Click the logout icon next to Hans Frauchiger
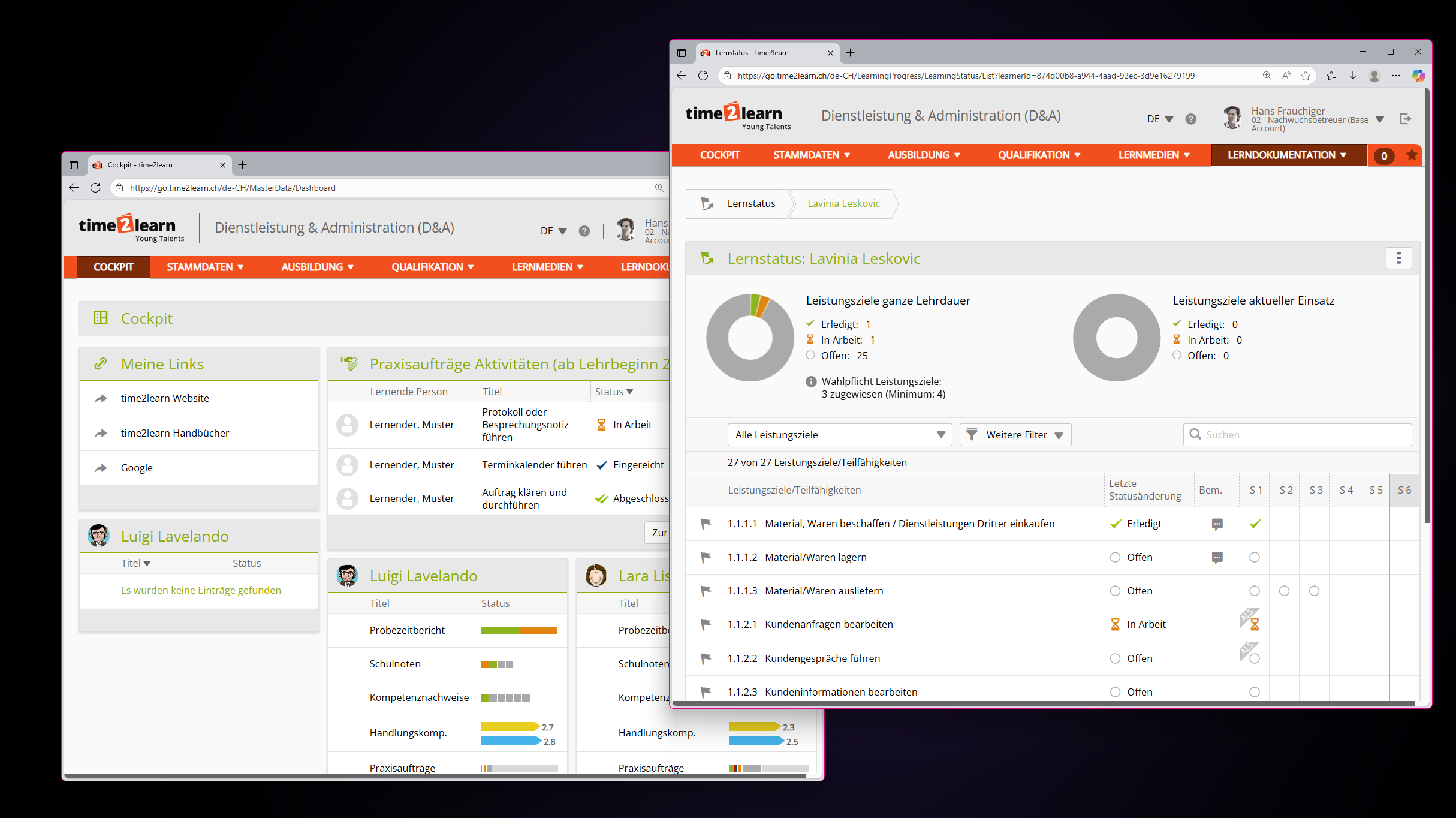The width and height of the screenshot is (1456, 818). tap(1405, 119)
